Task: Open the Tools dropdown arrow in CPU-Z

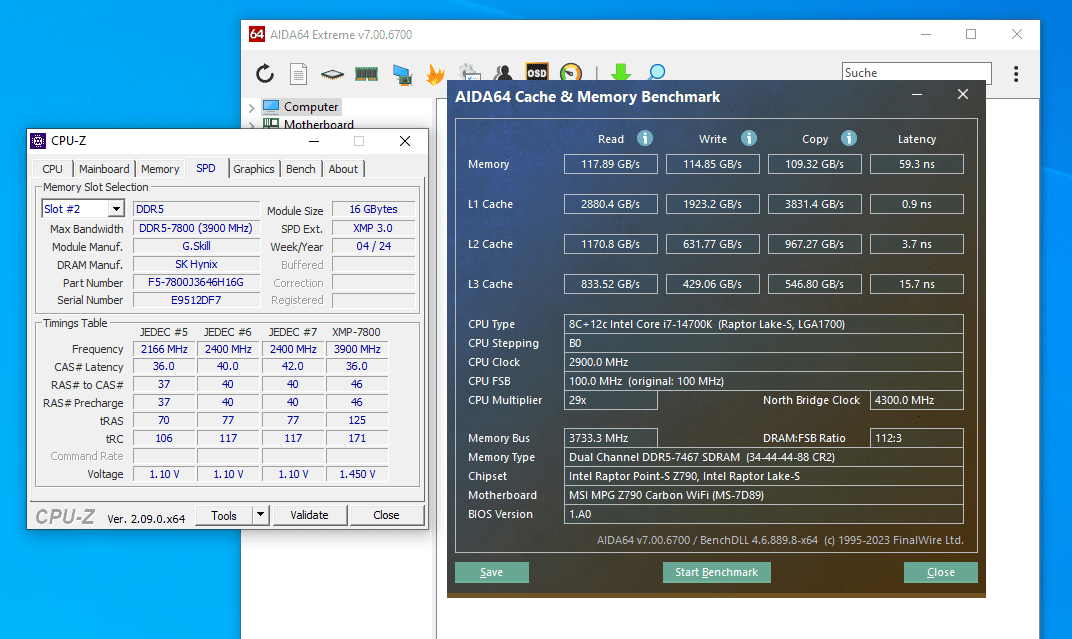Action: coord(260,515)
